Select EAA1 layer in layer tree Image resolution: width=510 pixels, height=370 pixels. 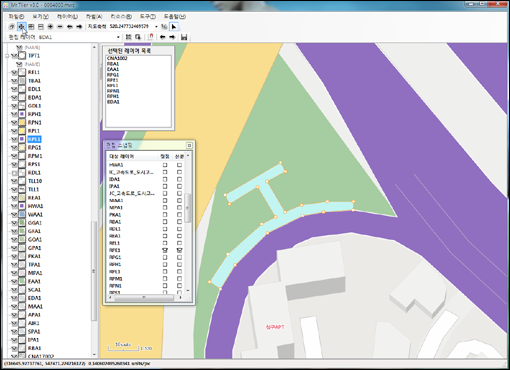coord(34,281)
